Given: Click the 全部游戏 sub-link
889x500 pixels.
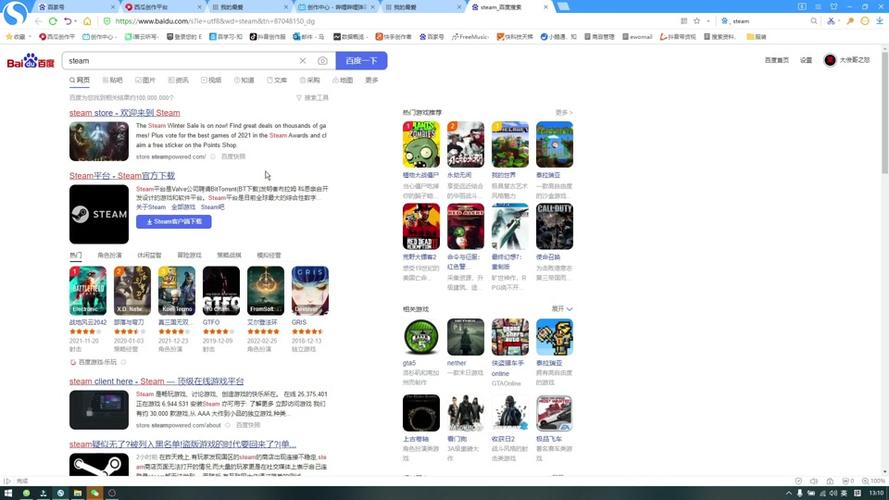Looking at the screenshot, I should point(183,207).
